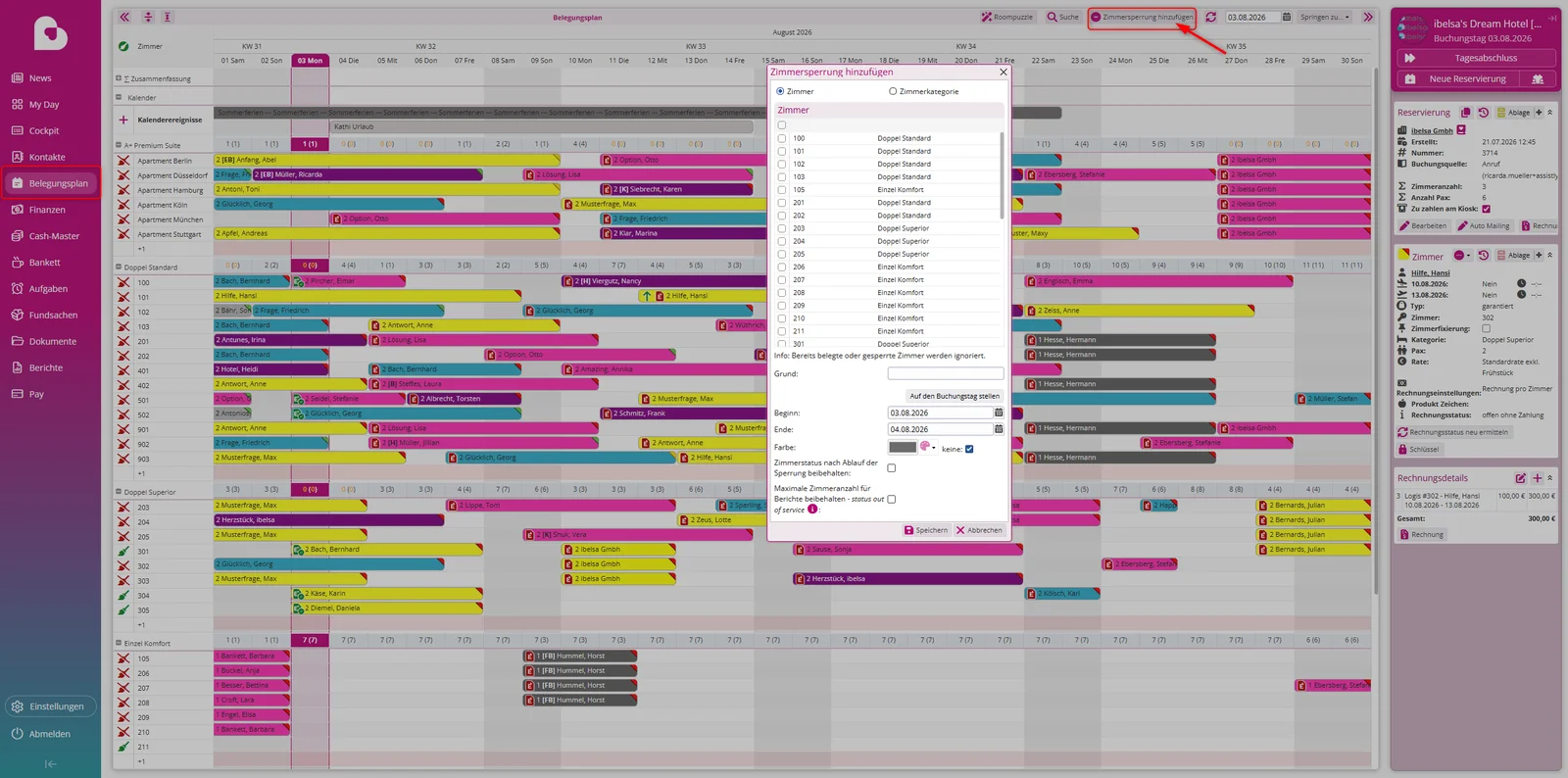Open the calendar picker next to Ende
The height and width of the screenshot is (778, 1568).
point(999,429)
